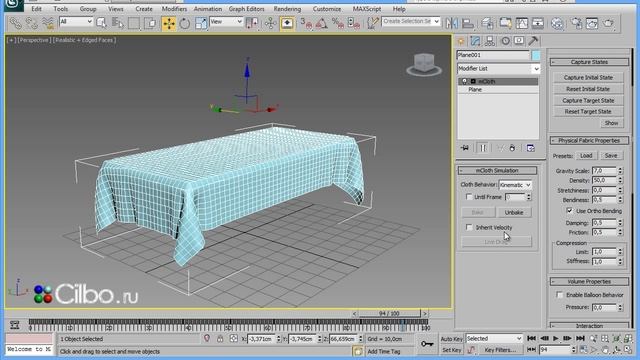Click Bind to Space Warp icon

[x=48, y=23]
